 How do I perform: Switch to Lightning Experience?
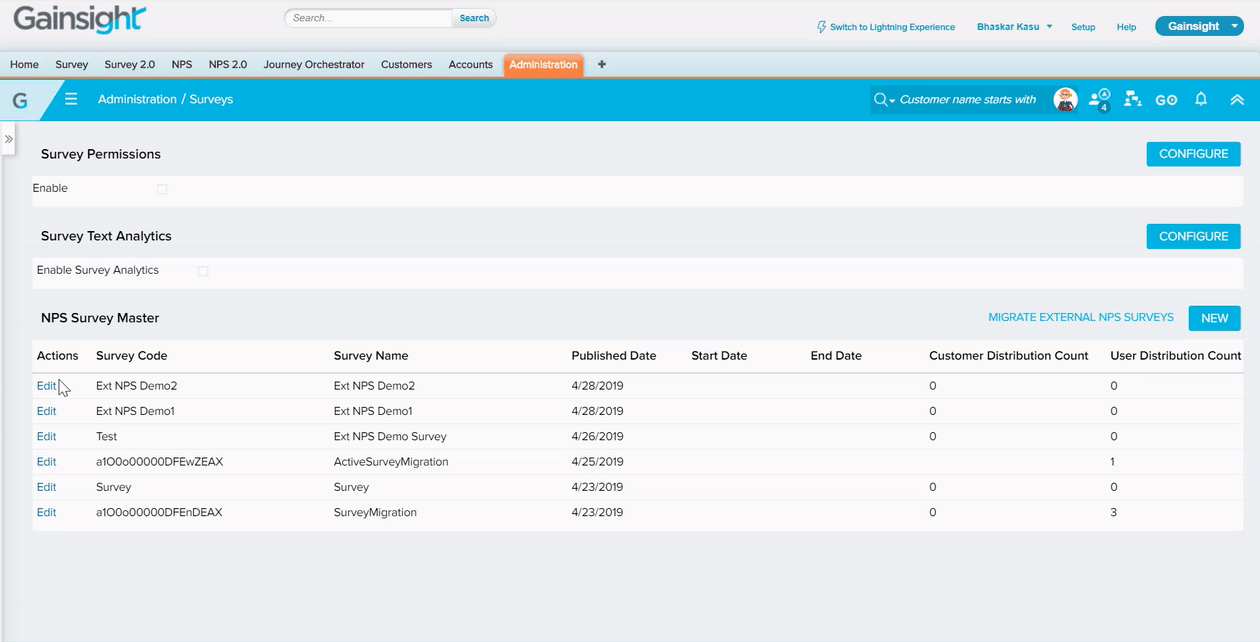coord(892,27)
